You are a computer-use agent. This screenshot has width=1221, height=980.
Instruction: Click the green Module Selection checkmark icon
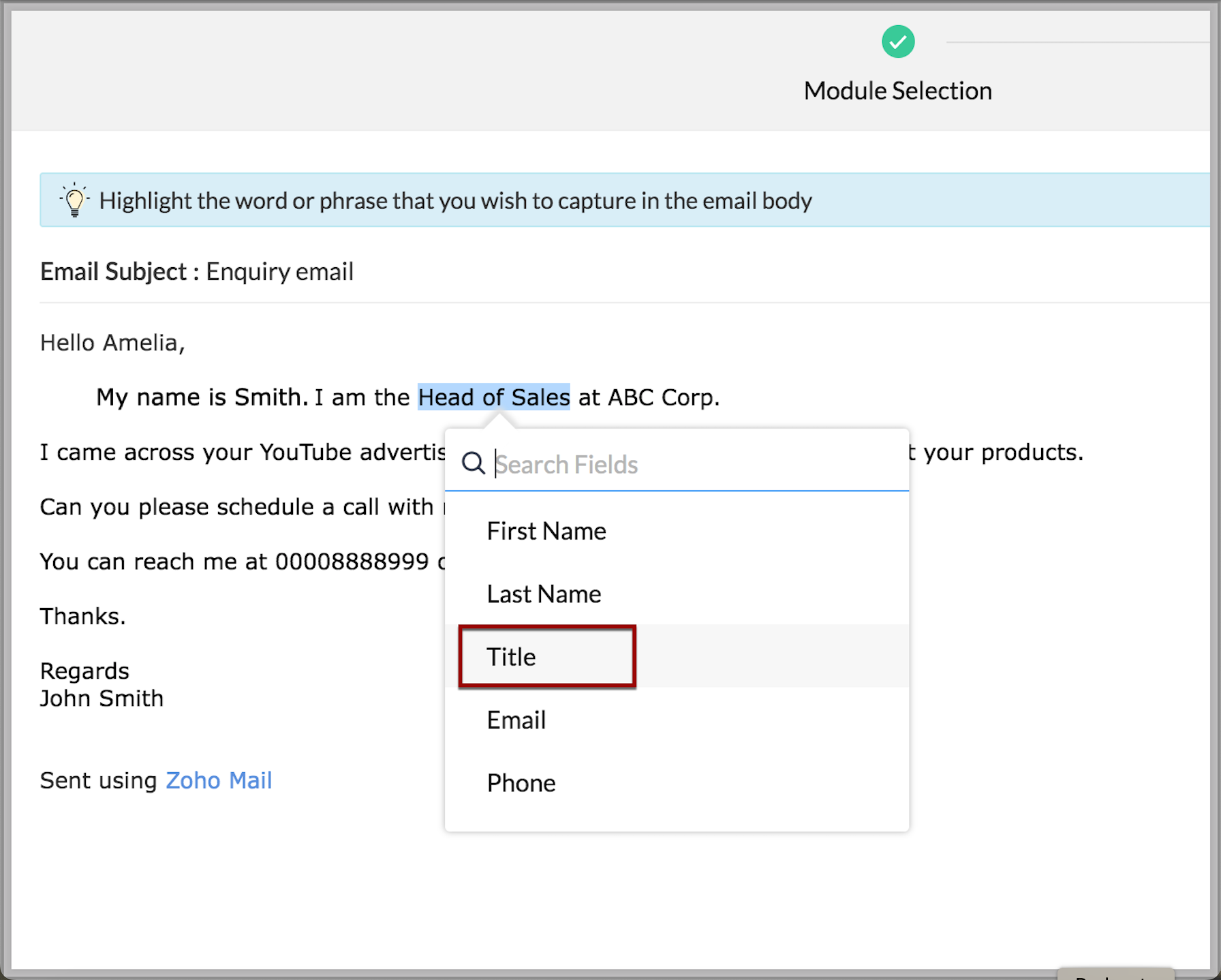coord(897,42)
